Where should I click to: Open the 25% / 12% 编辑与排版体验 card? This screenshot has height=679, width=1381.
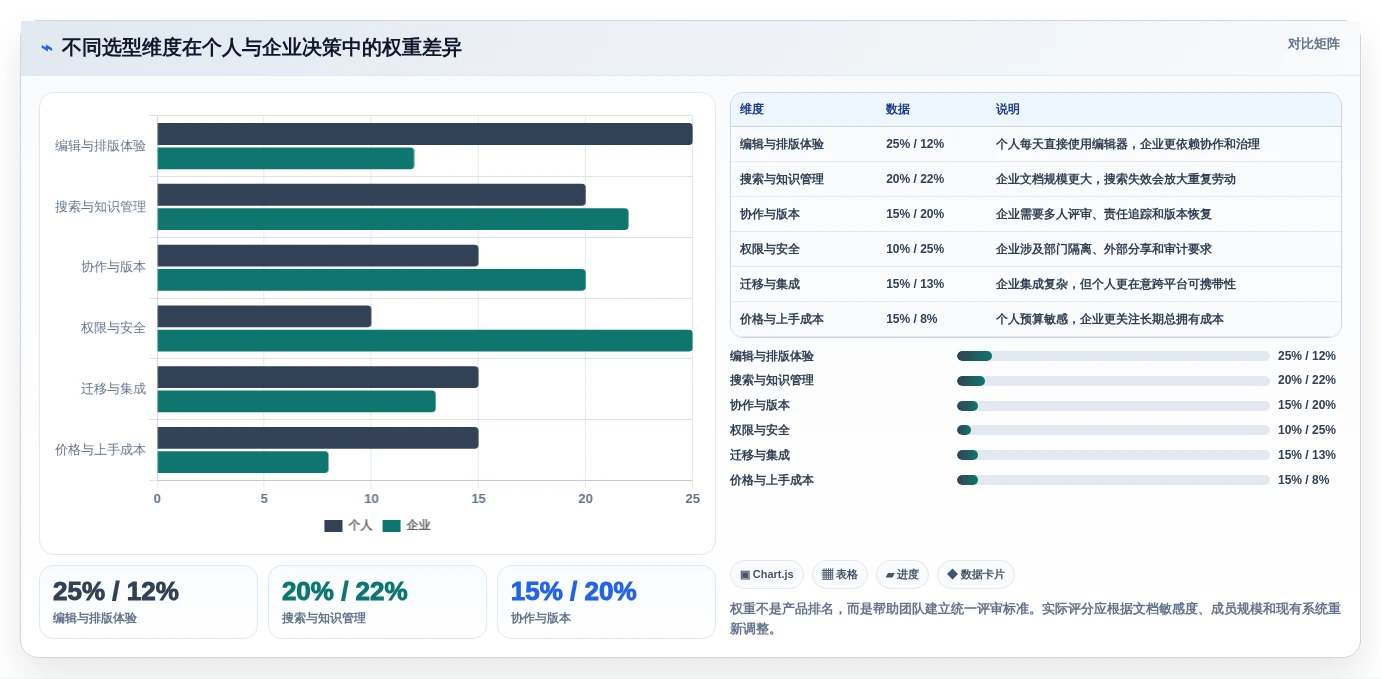pyautogui.click(x=148, y=602)
